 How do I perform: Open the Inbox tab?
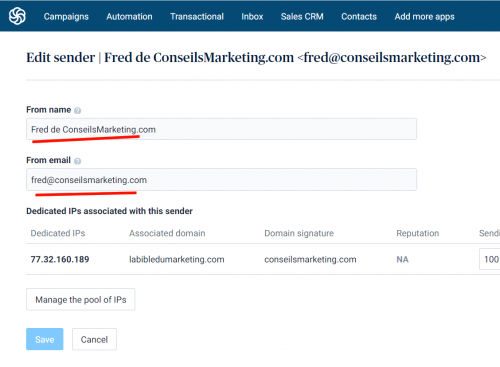tap(252, 17)
